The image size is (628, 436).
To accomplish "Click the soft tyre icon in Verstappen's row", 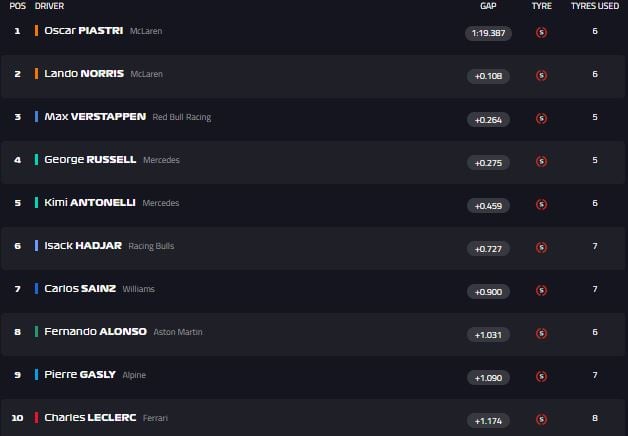I will 541,118.
